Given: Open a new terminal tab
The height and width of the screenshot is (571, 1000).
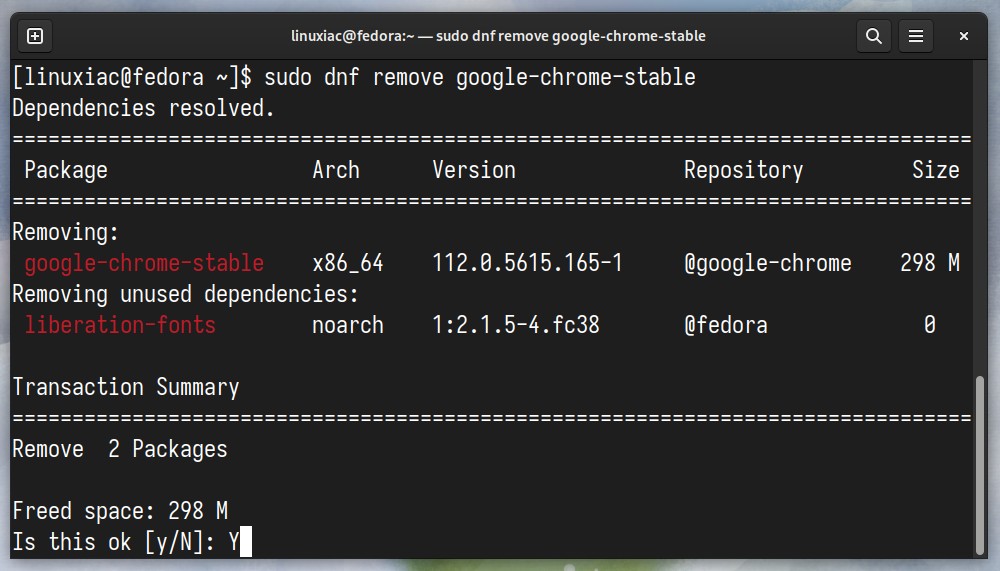Looking at the screenshot, I should 35,36.
